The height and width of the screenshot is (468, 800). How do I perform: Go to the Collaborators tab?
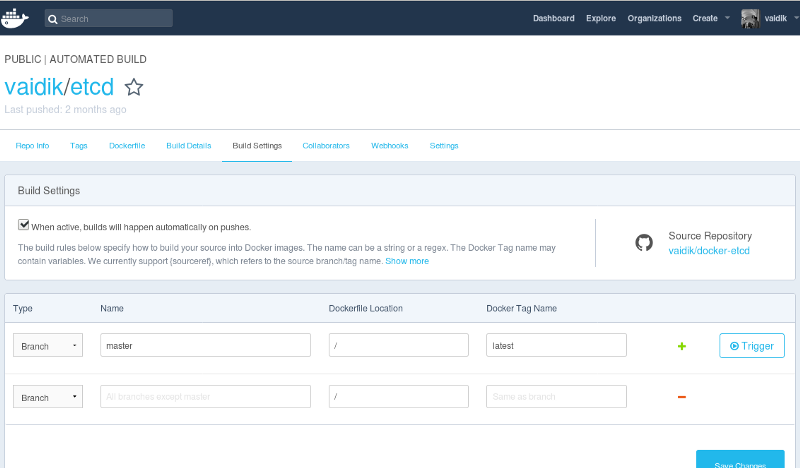click(x=326, y=146)
